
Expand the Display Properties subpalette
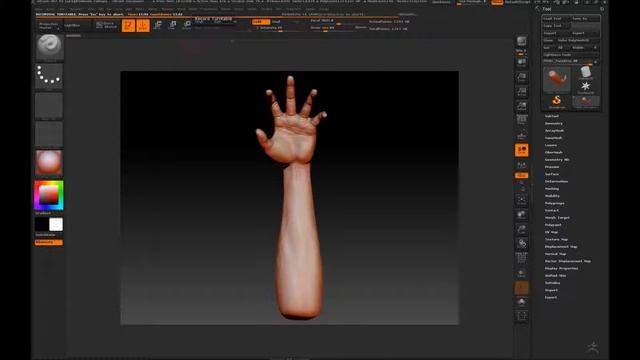[561, 269]
